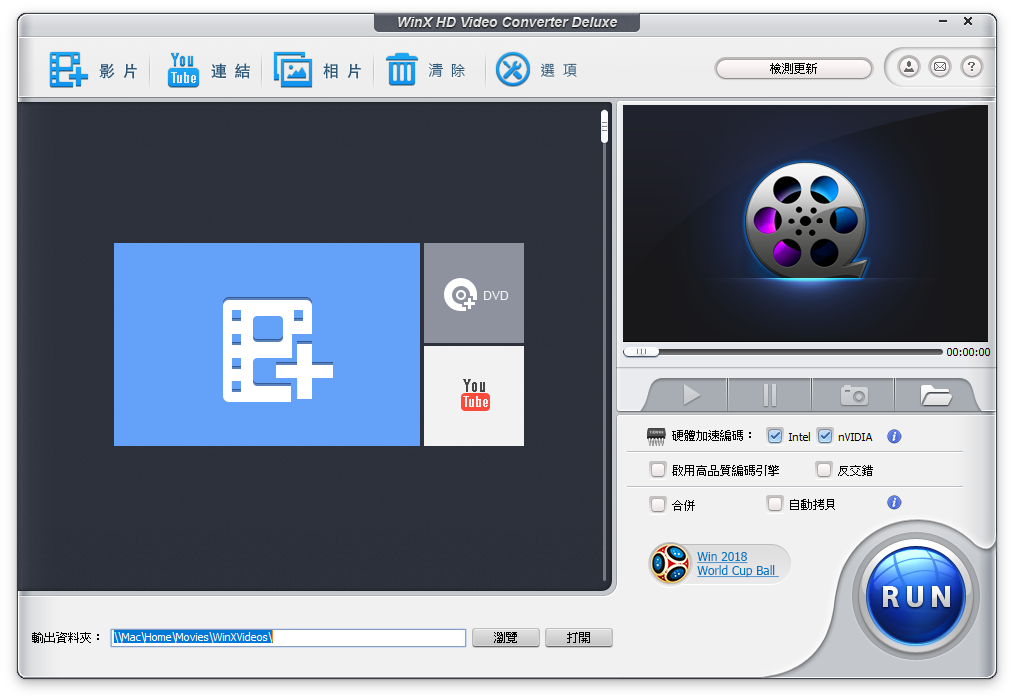This screenshot has width=1014, height=700.
Task: Click the video preview area
Action: point(805,224)
